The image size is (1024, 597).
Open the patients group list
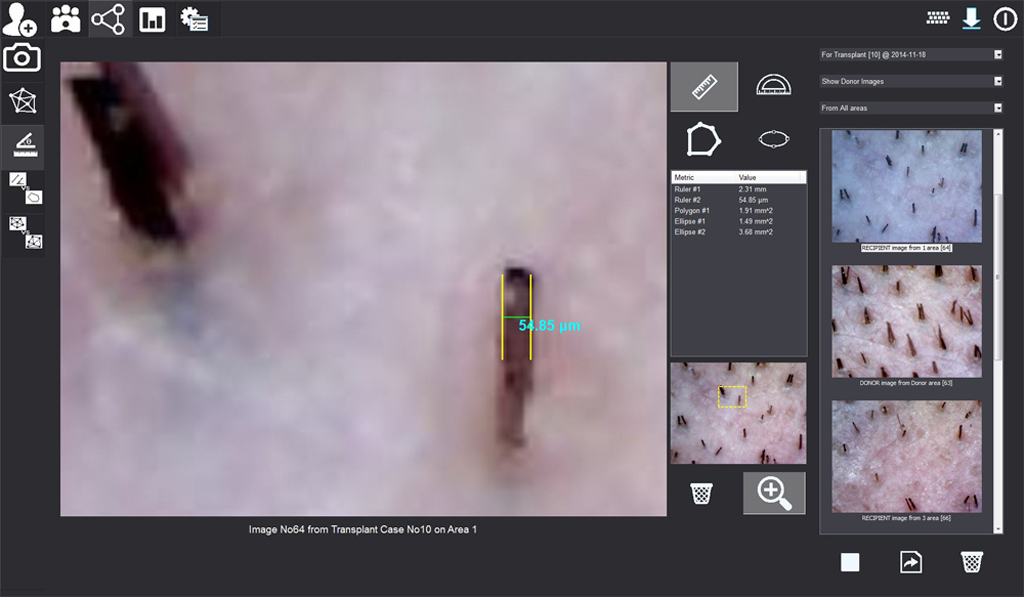point(66,18)
